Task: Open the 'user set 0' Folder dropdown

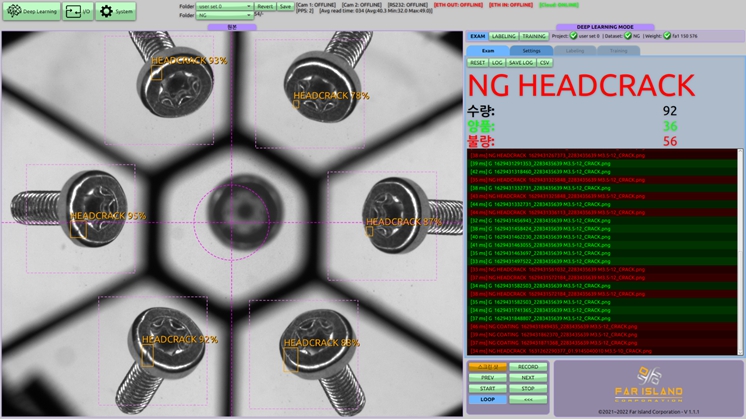Action: pos(224,6)
